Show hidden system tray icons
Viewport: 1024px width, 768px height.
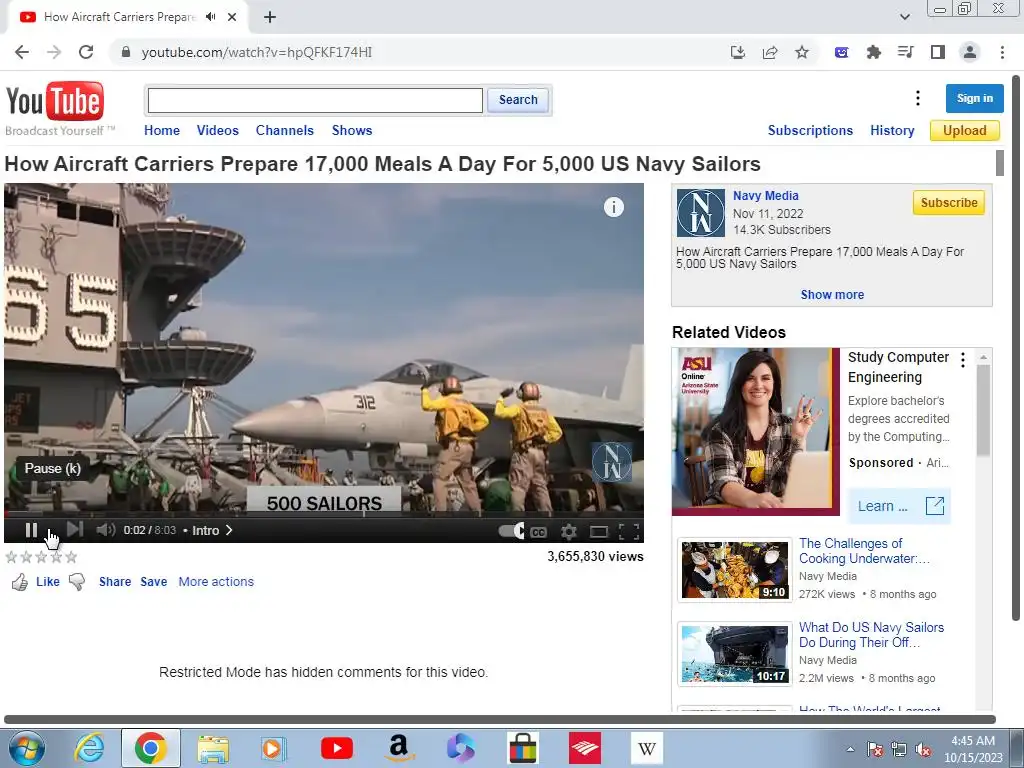(850, 749)
